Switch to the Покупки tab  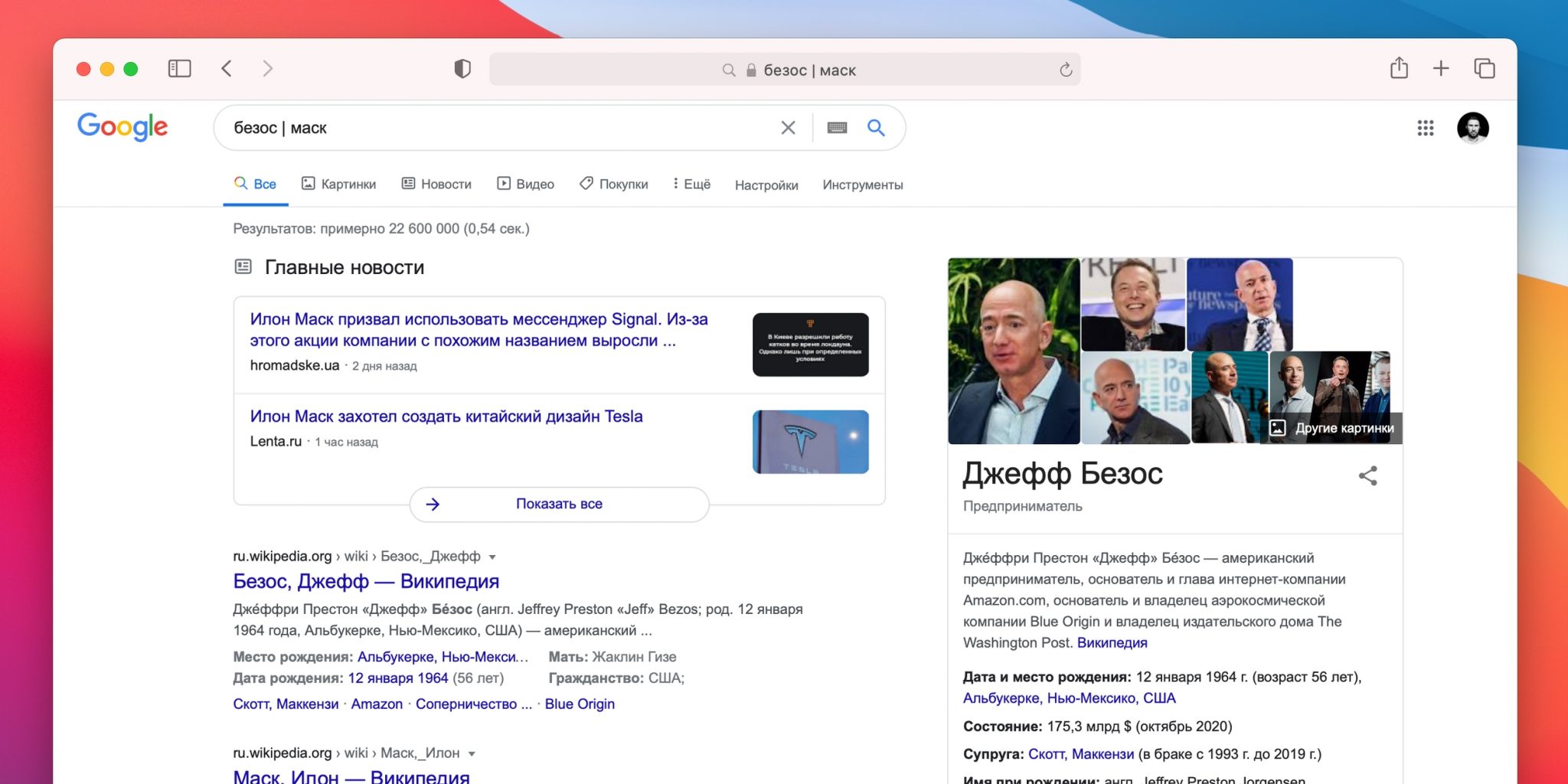614,184
